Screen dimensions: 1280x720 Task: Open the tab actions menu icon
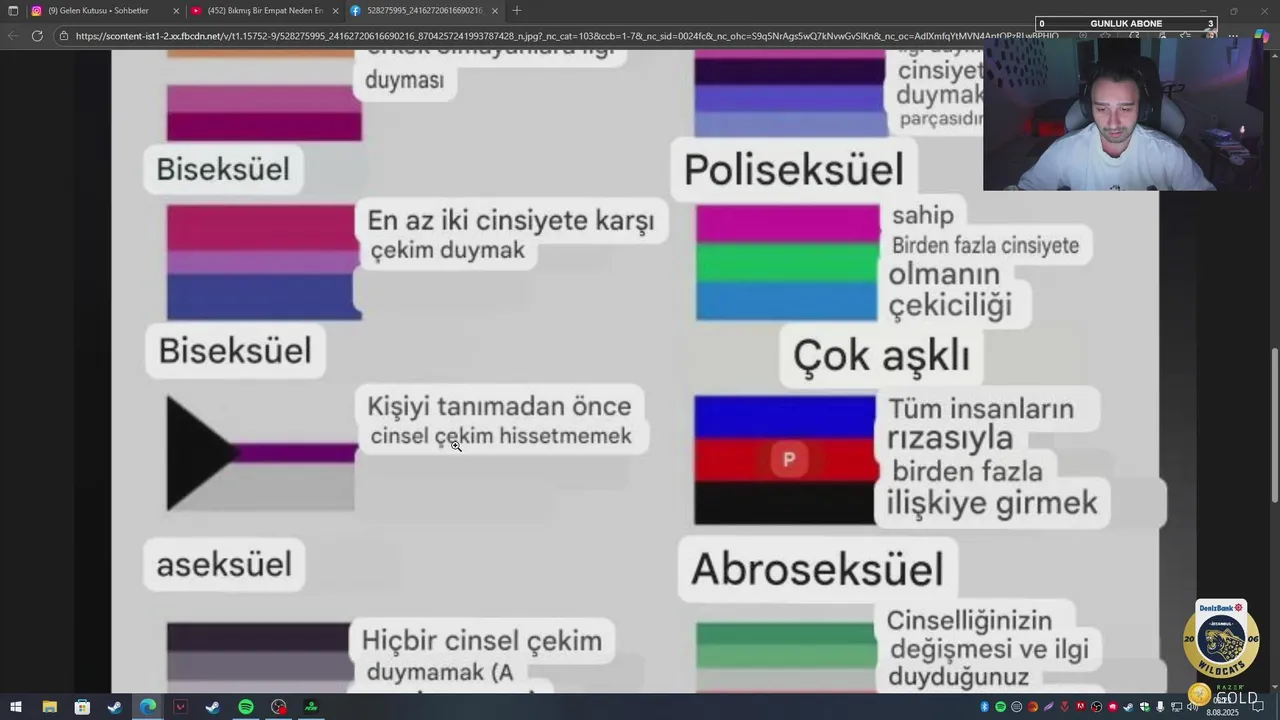[13, 10]
